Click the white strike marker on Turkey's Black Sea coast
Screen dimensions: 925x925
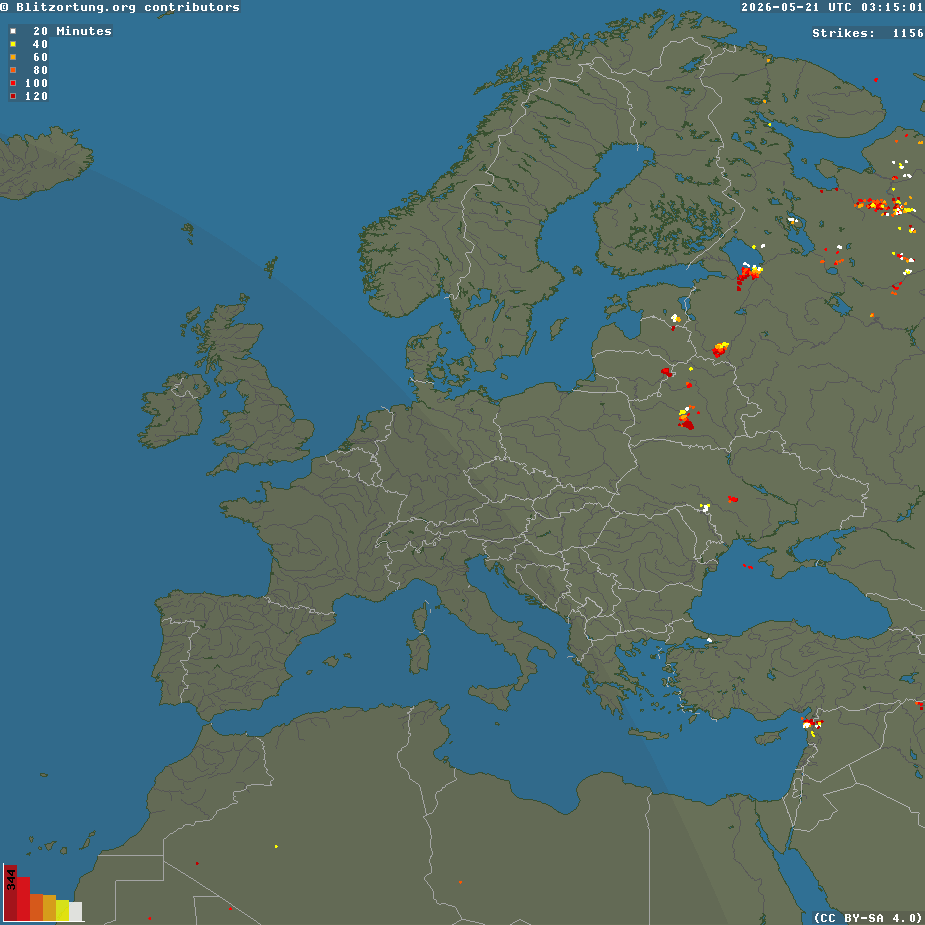click(709, 640)
